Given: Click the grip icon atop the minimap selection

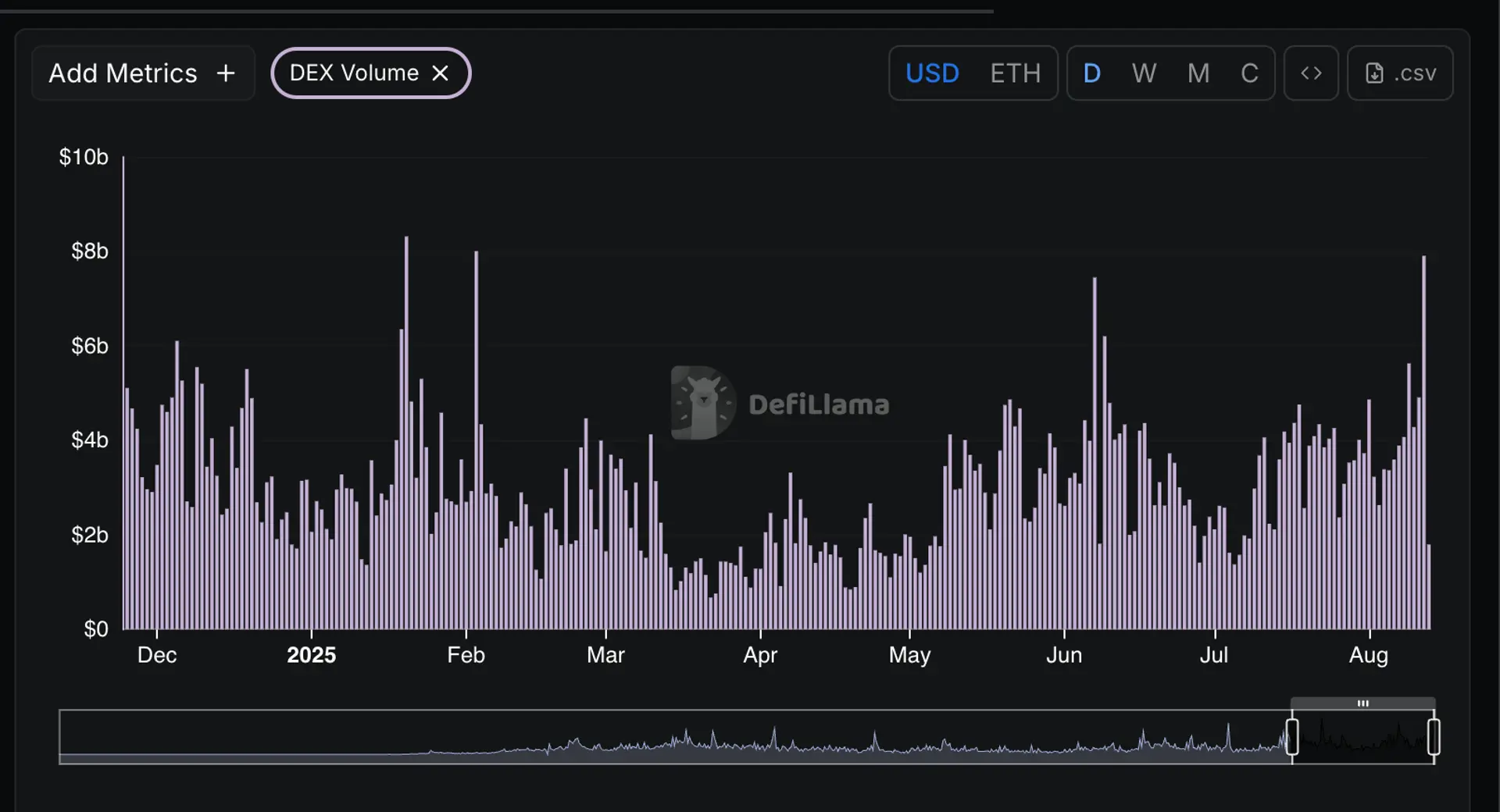Looking at the screenshot, I should pos(1363,703).
